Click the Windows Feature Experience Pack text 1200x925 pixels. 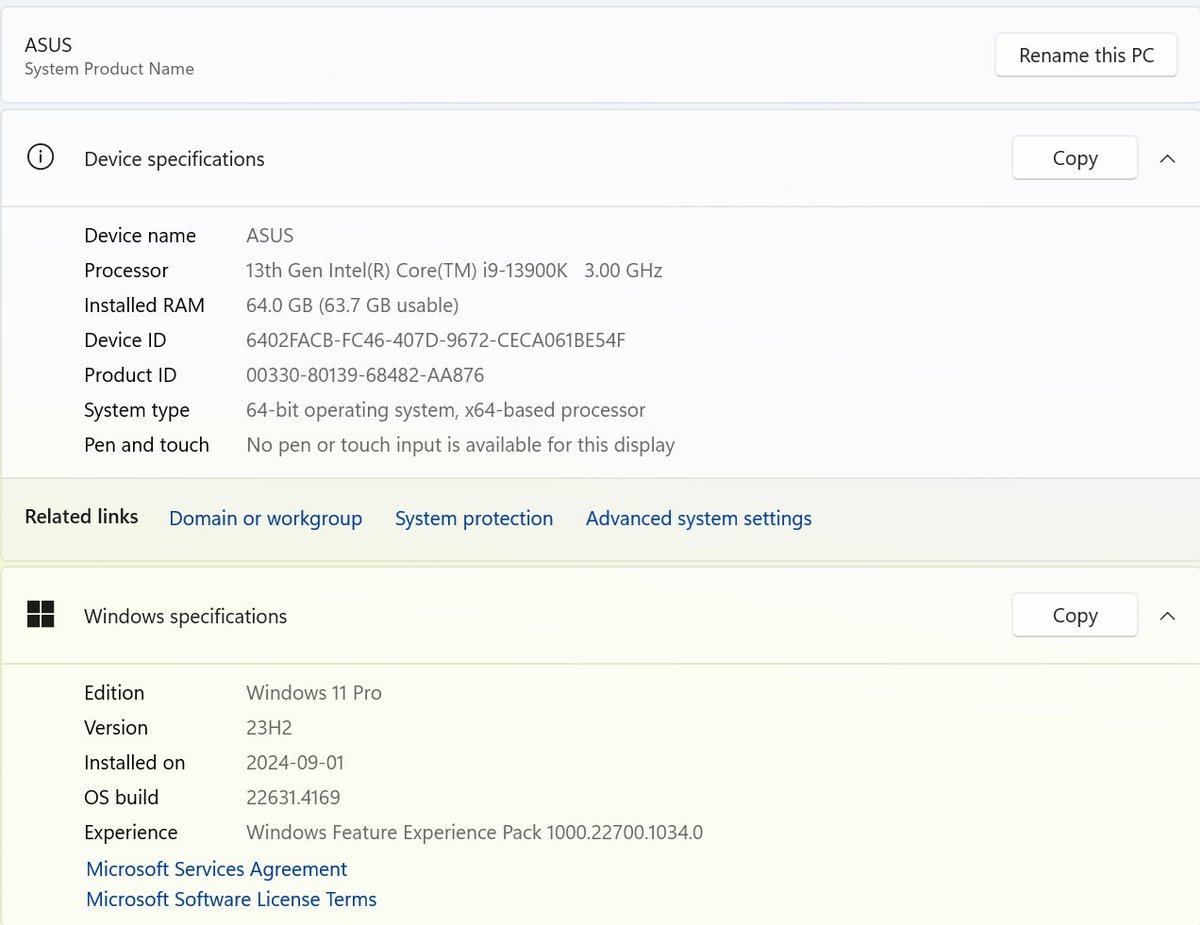475,832
